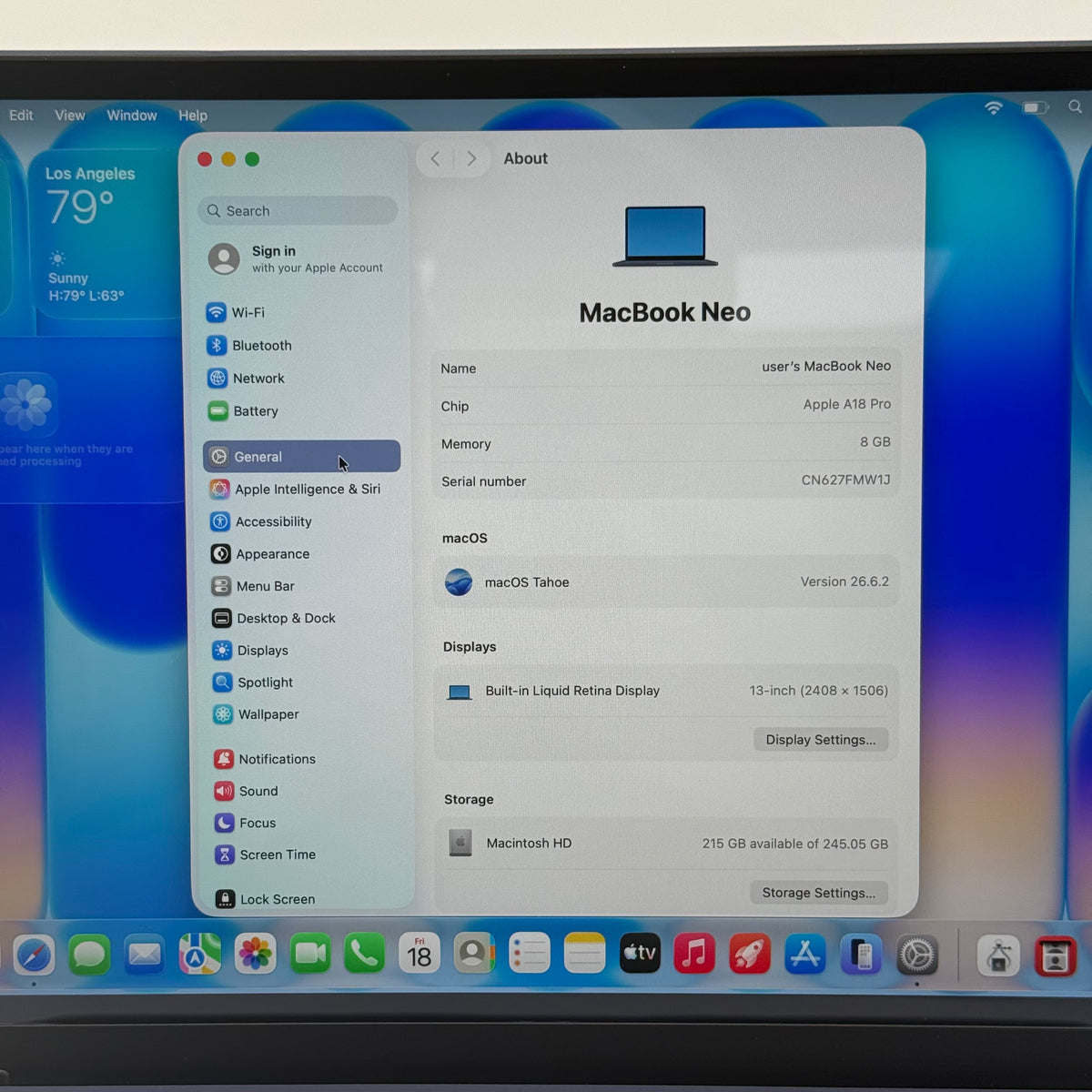
Task: Open Music app in the Dock
Action: [694, 954]
